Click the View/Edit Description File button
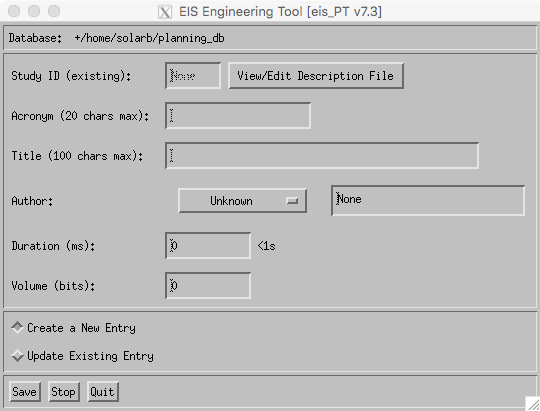Image resolution: width=540 pixels, height=411 pixels. pyautogui.click(x=316, y=76)
